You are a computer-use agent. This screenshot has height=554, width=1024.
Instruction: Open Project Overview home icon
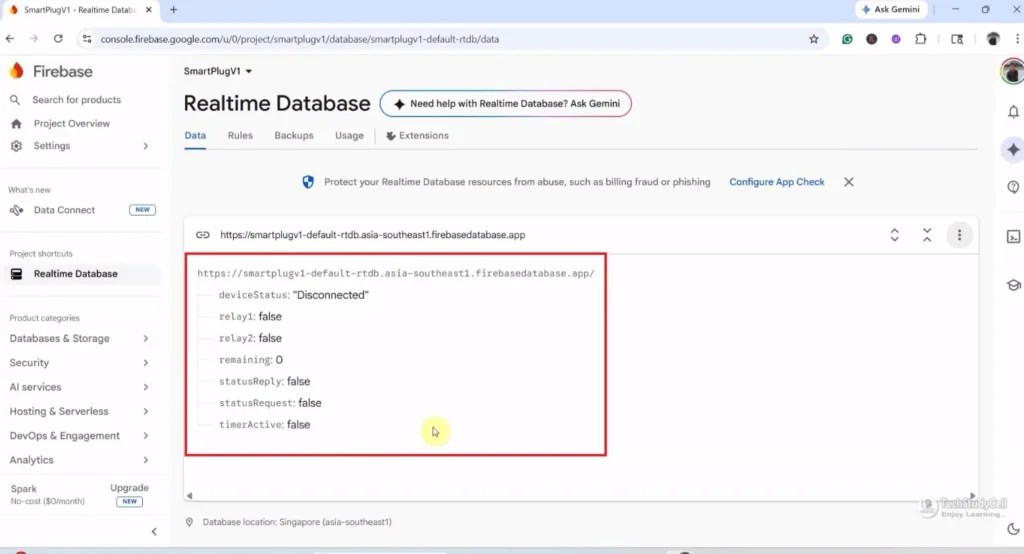coord(16,123)
